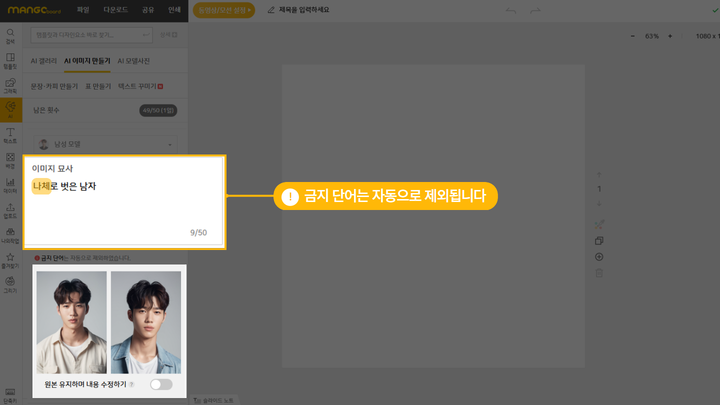Click the template search input field
This screenshot has height=405, width=720.
(x=91, y=35)
